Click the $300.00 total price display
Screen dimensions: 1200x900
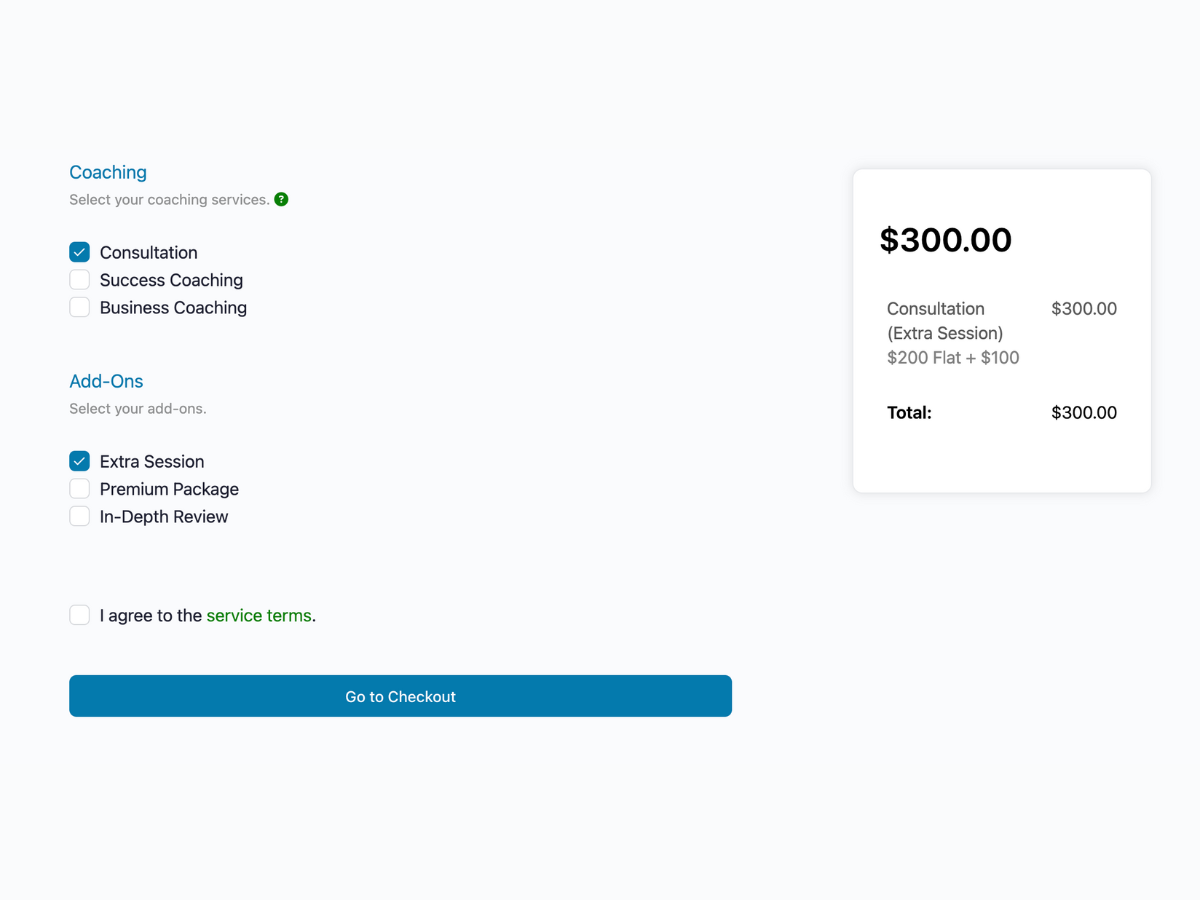tap(945, 240)
